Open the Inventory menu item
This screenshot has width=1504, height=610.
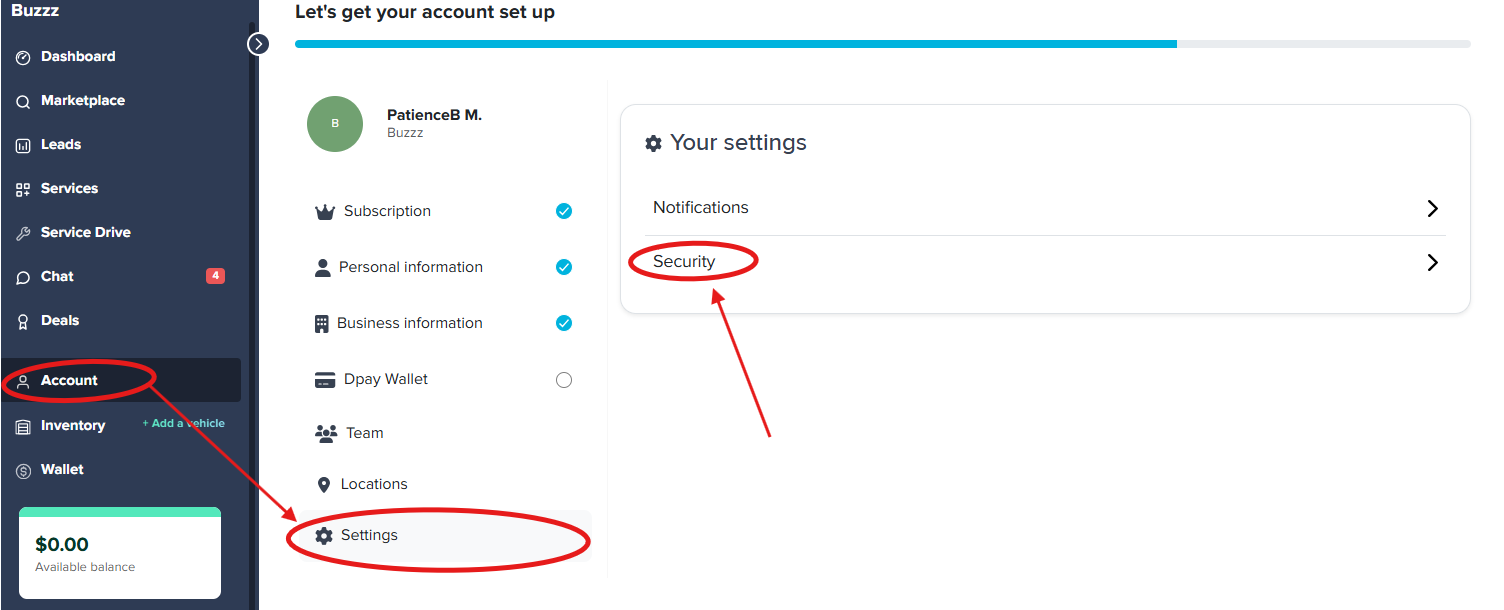[73, 425]
